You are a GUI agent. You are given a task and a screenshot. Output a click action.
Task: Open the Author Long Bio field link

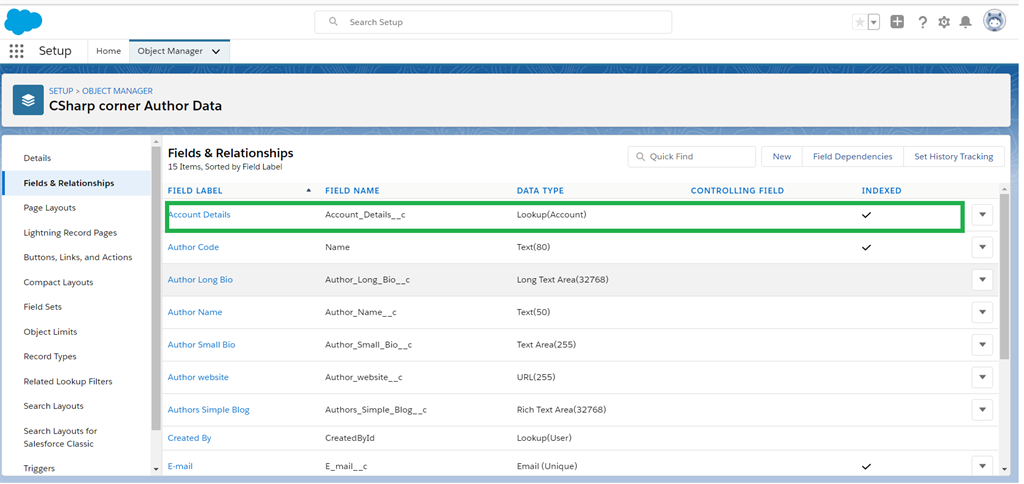pyautogui.click(x=200, y=280)
